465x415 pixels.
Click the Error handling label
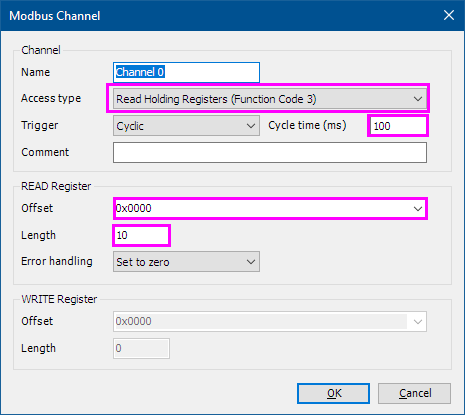coord(57,261)
